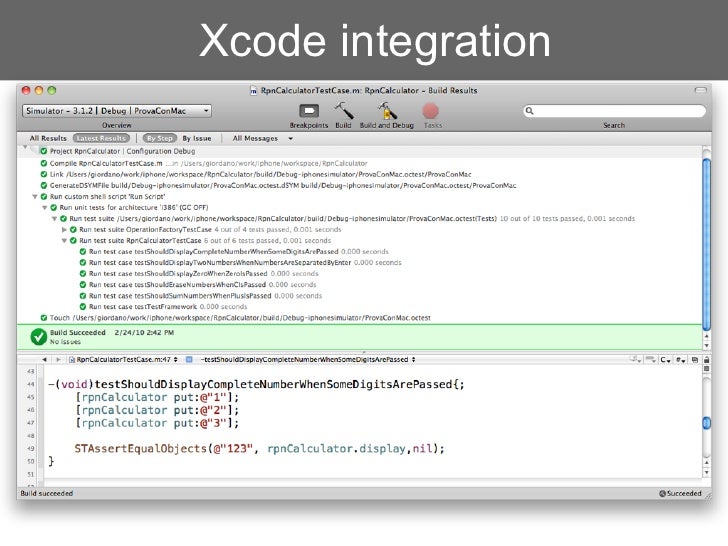Click the Build hammer icon
This screenshot has width=728, height=546.
click(x=344, y=111)
